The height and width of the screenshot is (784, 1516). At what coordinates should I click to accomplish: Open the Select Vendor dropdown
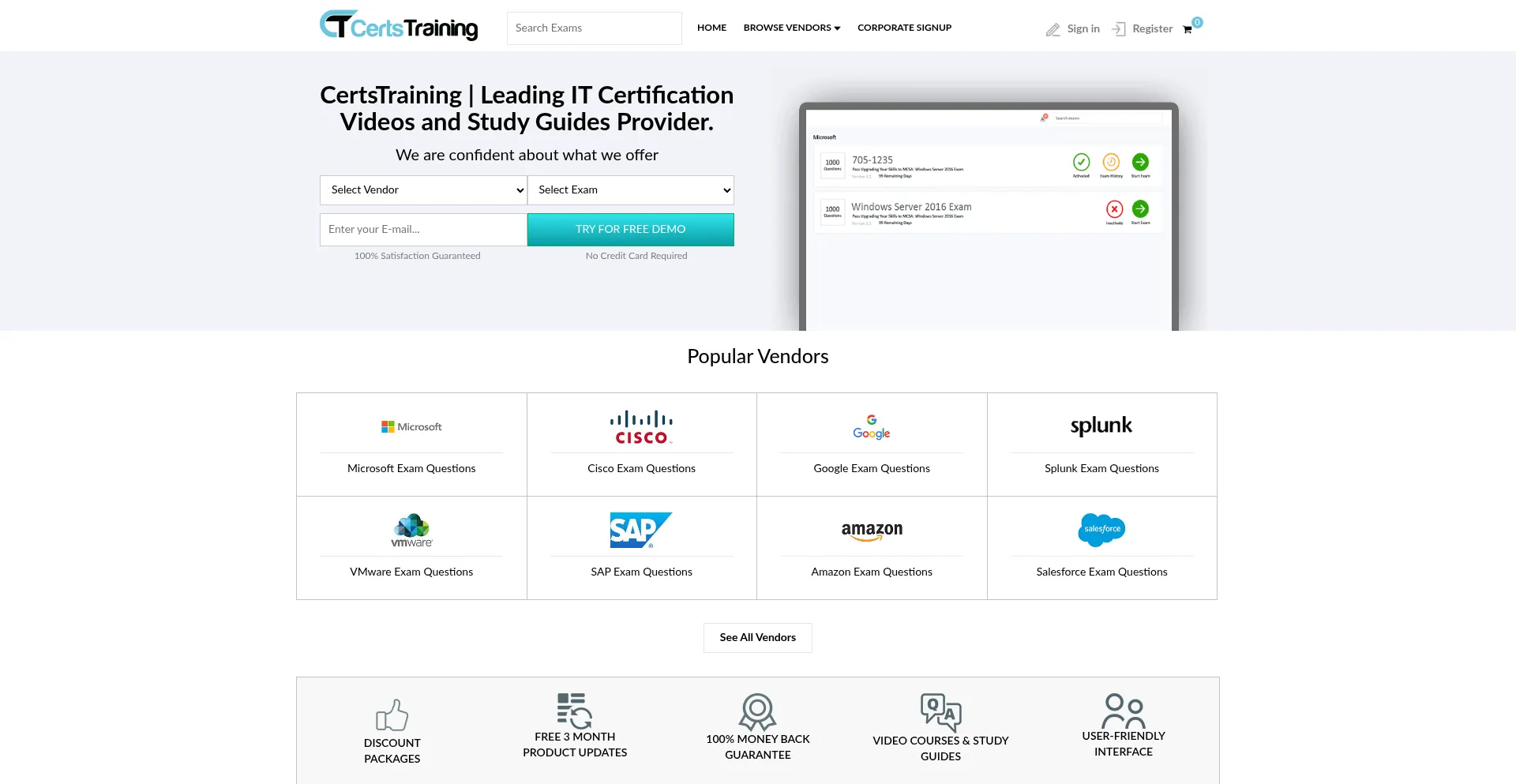pos(423,190)
